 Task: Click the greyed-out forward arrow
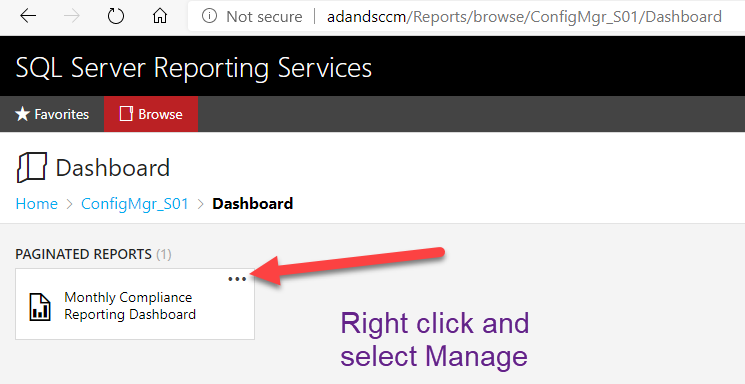coord(72,17)
